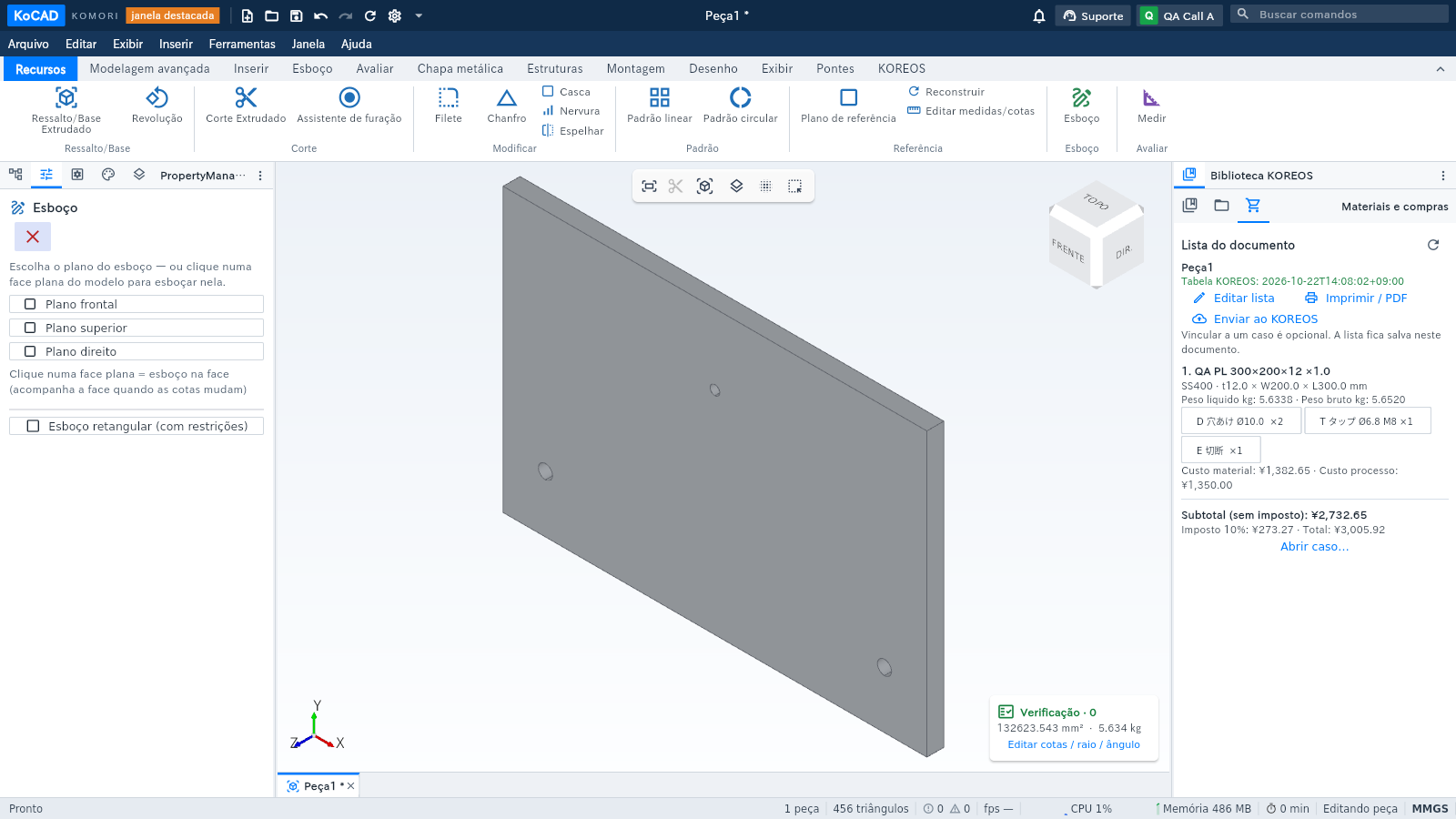The image size is (1456, 819).
Task: Open the PropertyManager panel overflow menu
Action: 260,176
